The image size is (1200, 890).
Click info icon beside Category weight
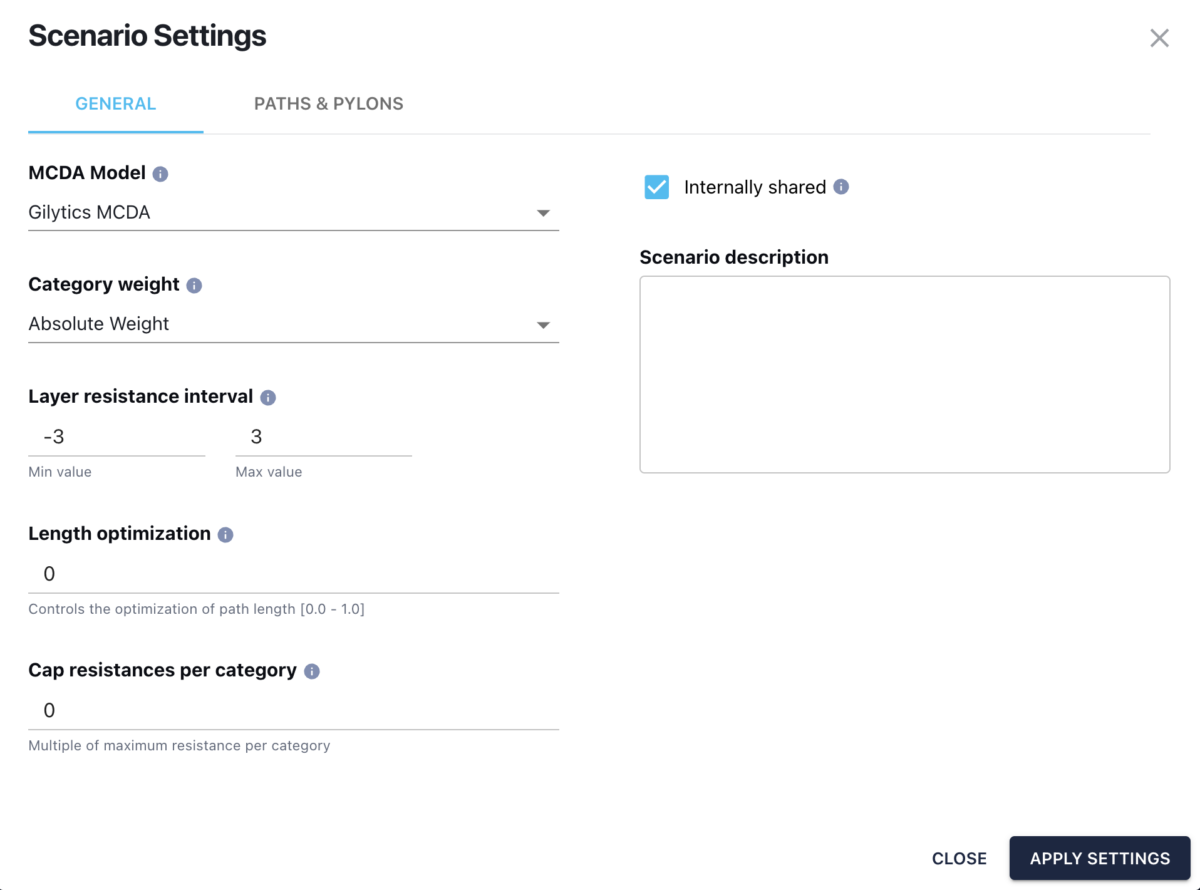click(194, 285)
